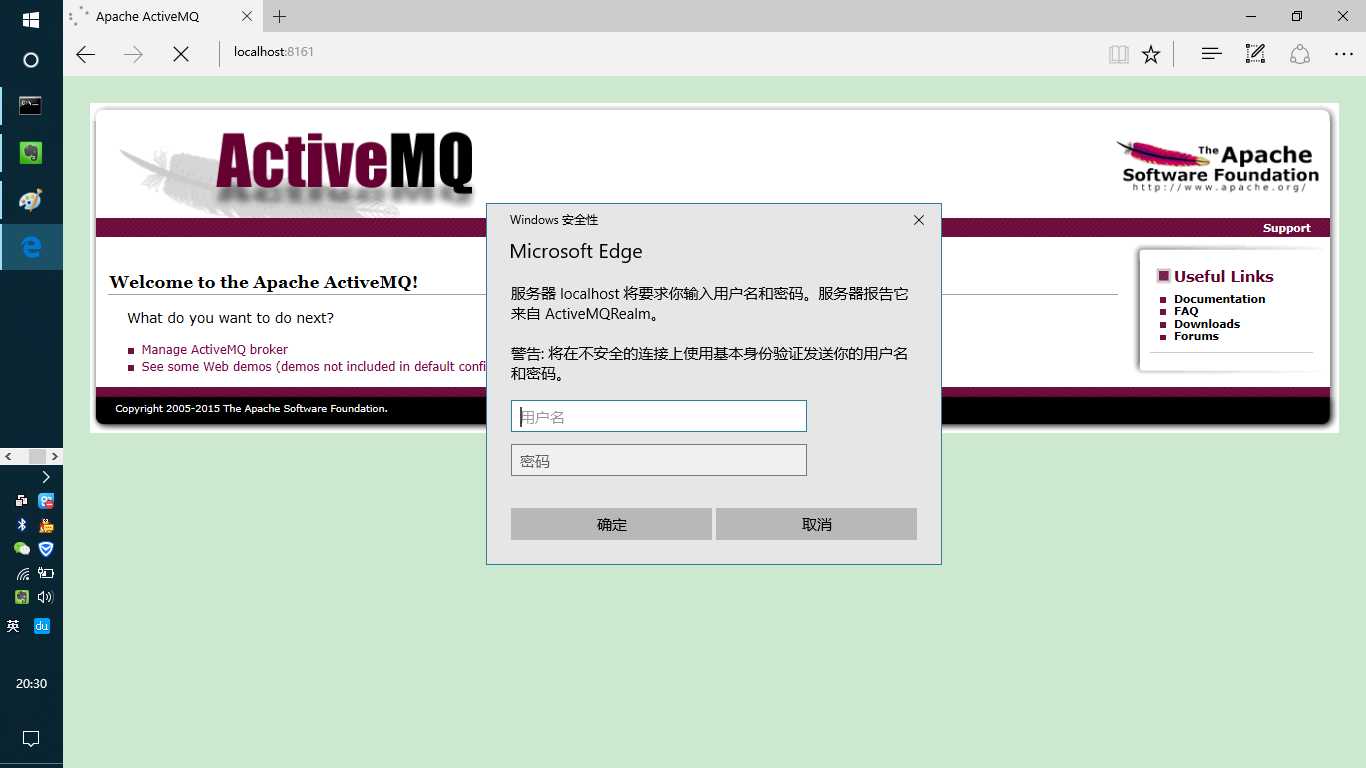Cancel the dialog with 取消 button

coord(816,524)
